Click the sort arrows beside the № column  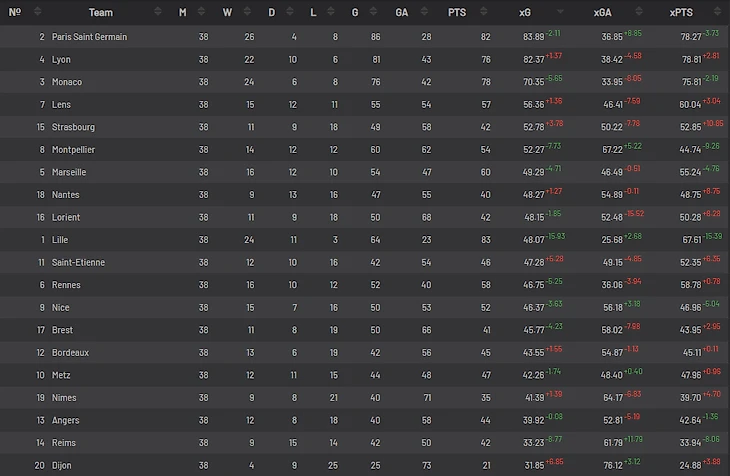click(x=37, y=12)
